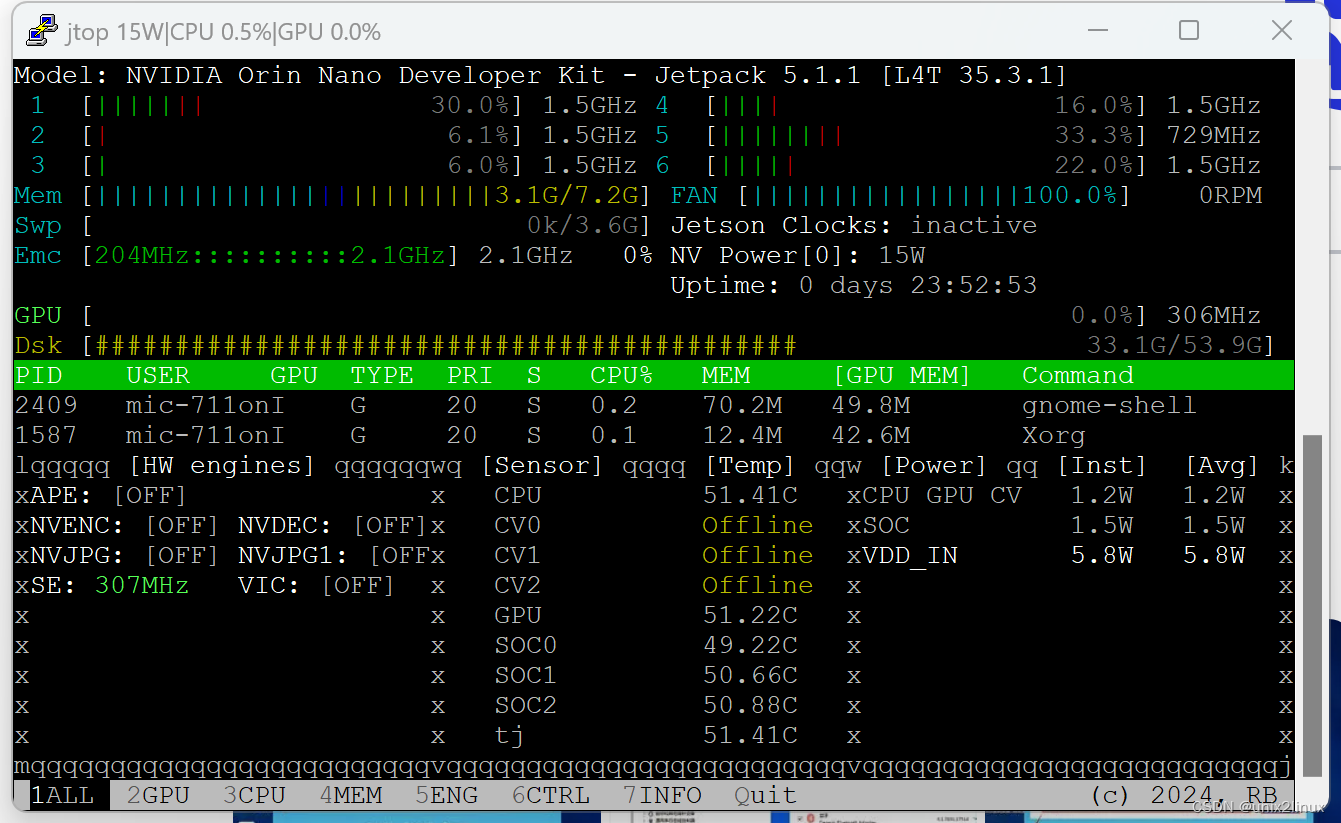Click the Emc frequency bar

(x=271, y=255)
